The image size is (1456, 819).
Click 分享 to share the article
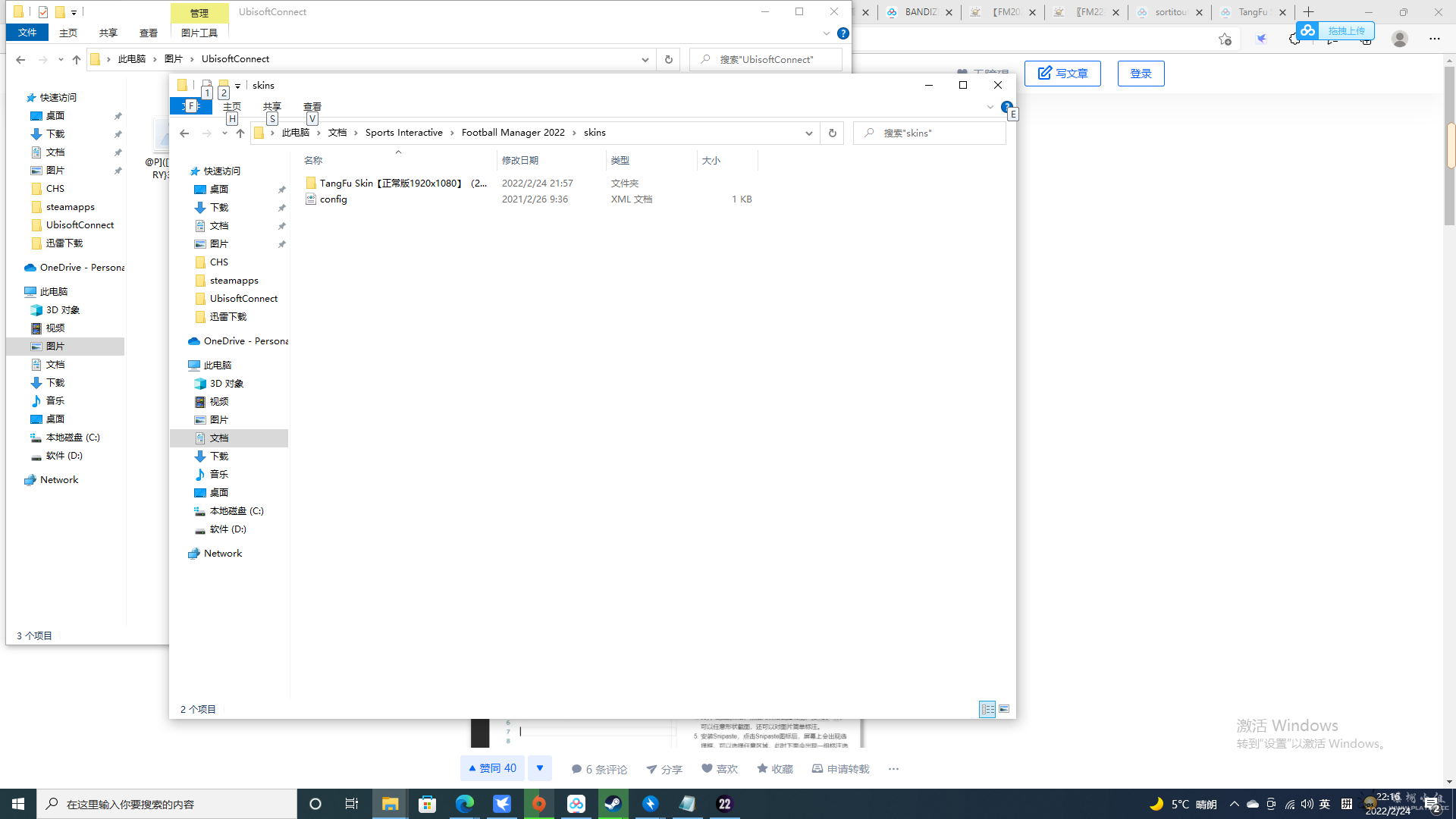click(664, 769)
